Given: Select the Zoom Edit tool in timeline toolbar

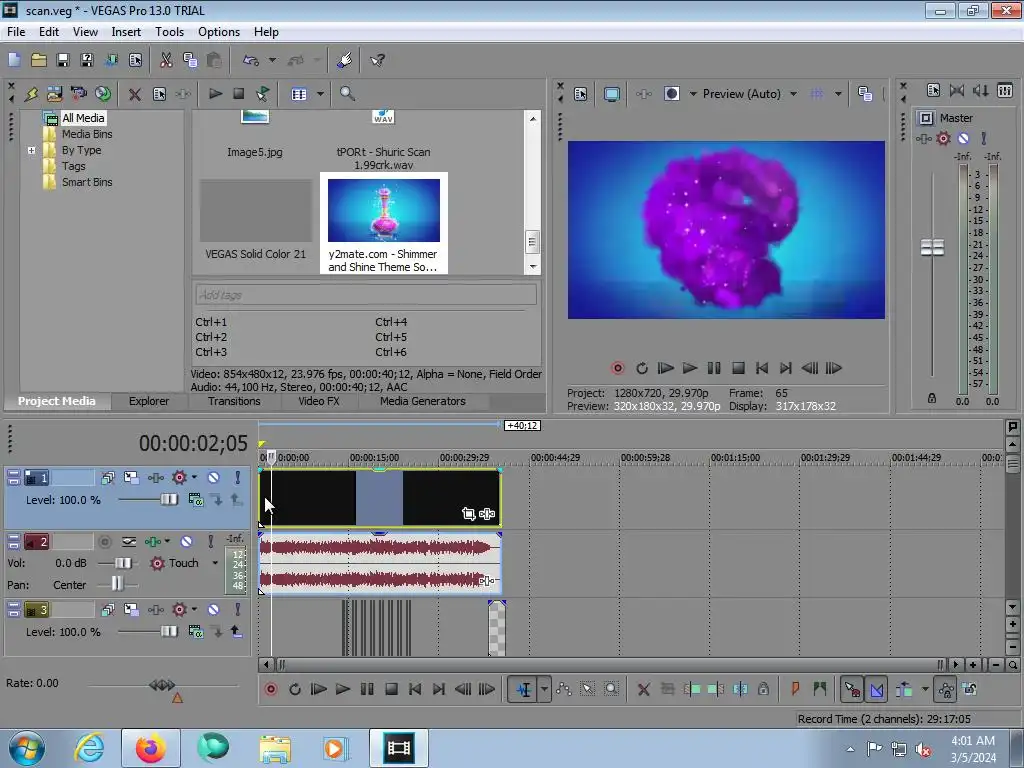Looking at the screenshot, I should click(x=611, y=689).
